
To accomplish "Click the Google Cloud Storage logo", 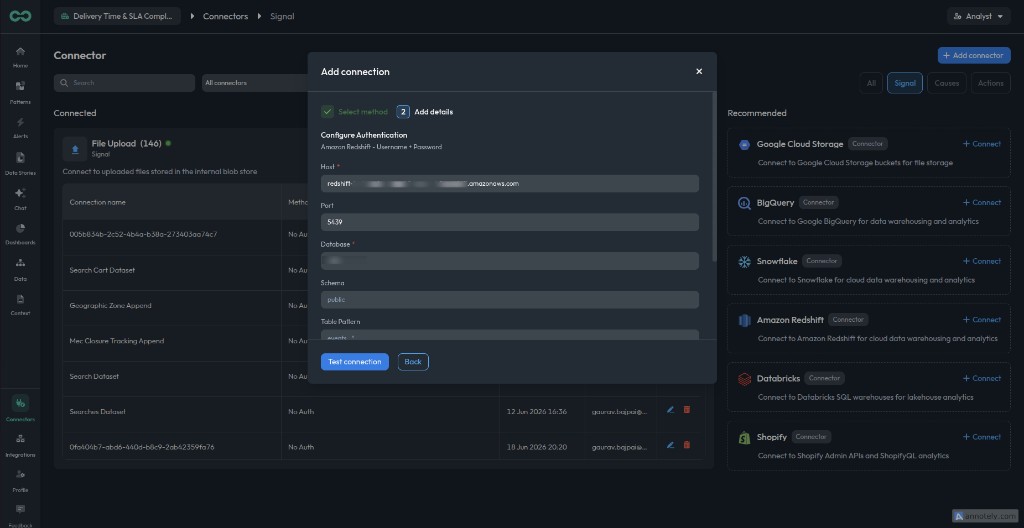I will pyautogui.click(x=744, y=144).
